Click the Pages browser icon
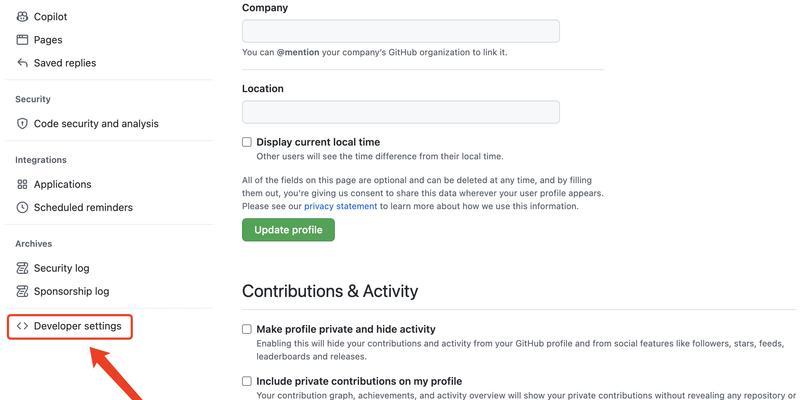Viewport: 802px width, 400px height. [22, 40]
